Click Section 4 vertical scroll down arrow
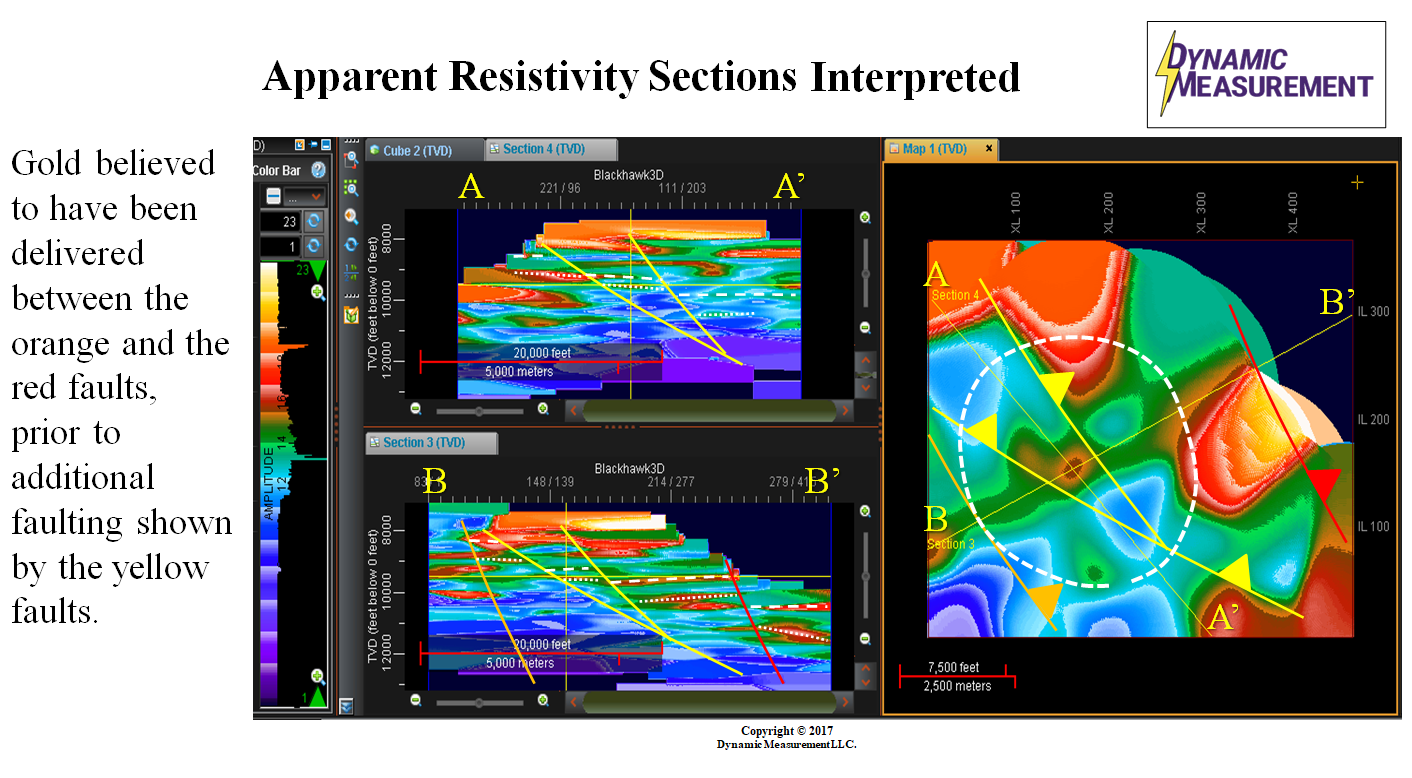 pyautogui.click(x=866, y=387)
